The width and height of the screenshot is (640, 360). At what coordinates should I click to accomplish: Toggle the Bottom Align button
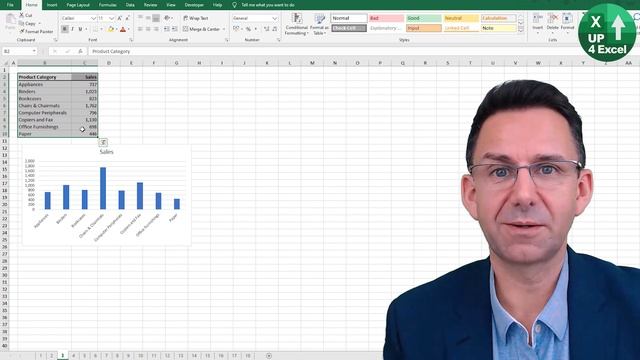click(156, 18)
